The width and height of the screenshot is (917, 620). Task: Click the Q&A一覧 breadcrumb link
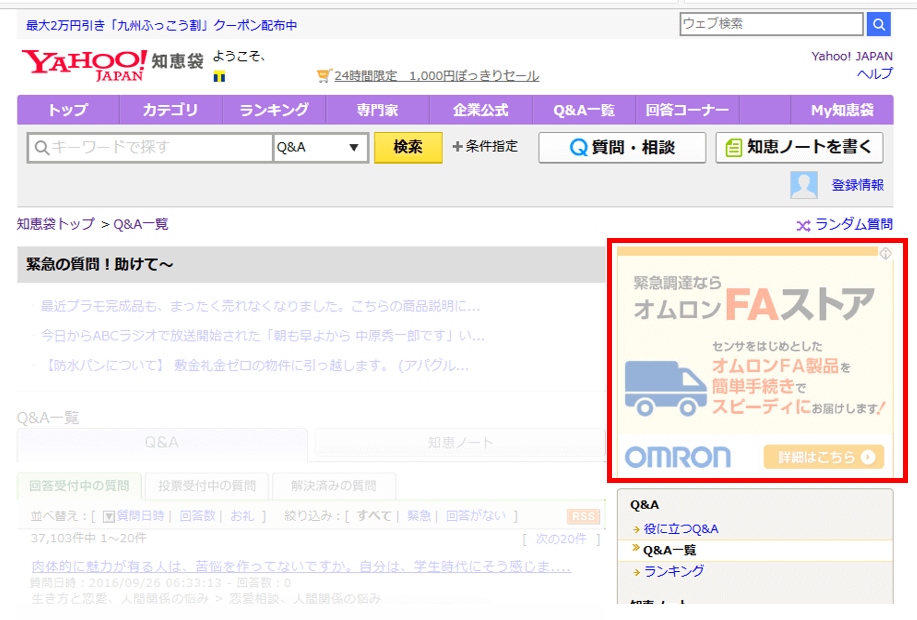tap(140, 224)
